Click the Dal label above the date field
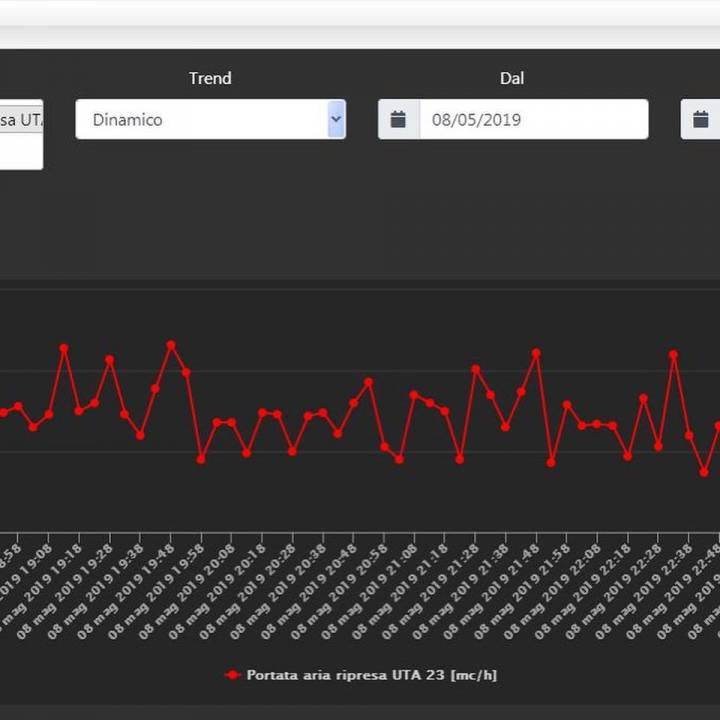720x720 pixels. coord(512,78)
